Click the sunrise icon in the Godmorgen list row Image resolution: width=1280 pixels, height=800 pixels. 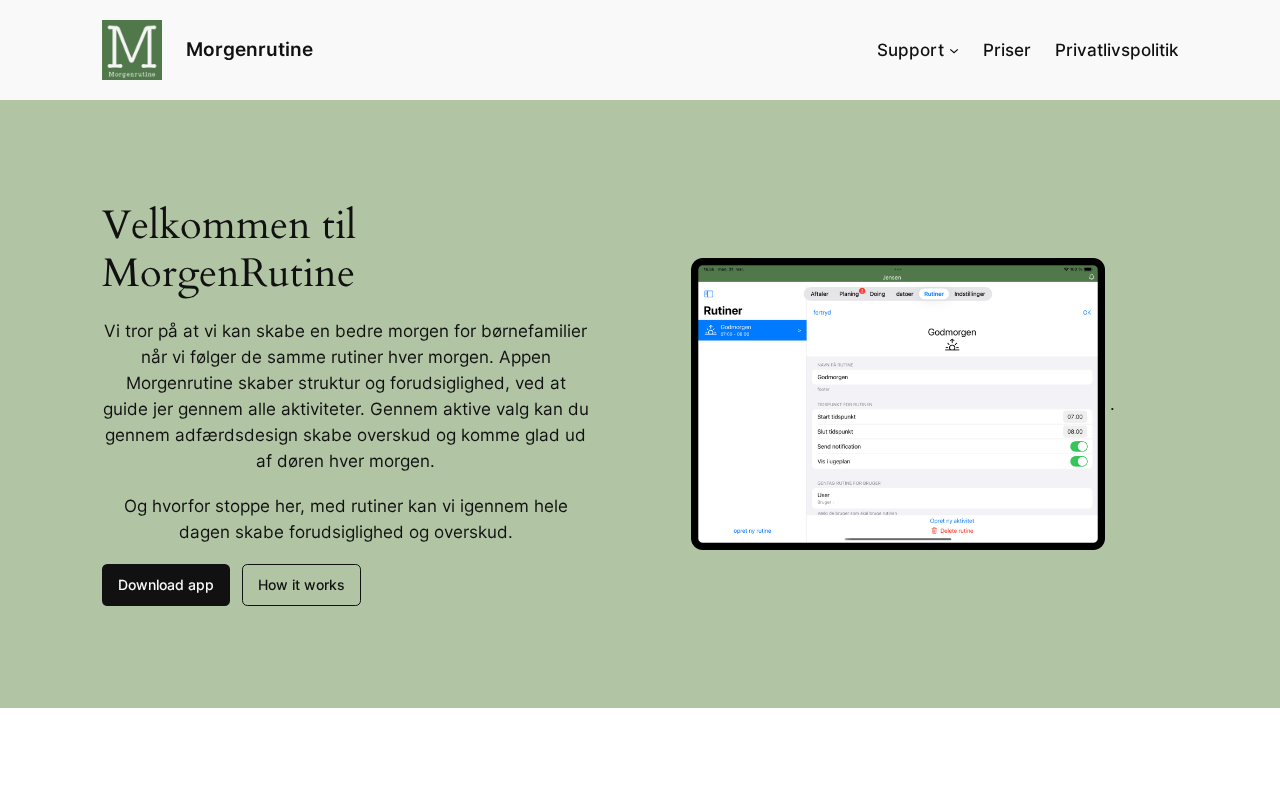coord(711,330)
